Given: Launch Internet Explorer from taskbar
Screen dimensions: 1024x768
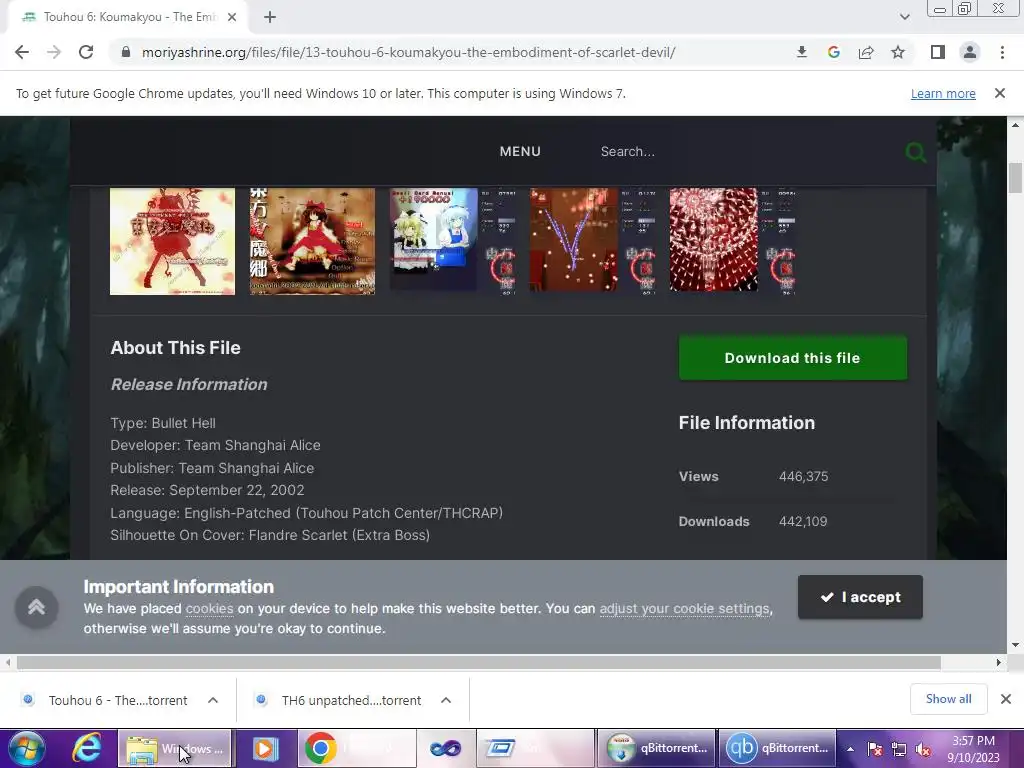Looking at the screenshot, I should pos(86,748).
